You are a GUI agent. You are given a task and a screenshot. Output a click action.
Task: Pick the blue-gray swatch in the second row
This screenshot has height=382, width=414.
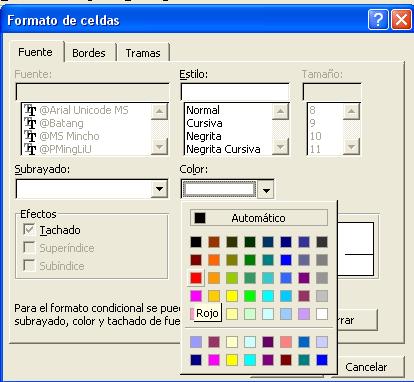click(304, 260)
